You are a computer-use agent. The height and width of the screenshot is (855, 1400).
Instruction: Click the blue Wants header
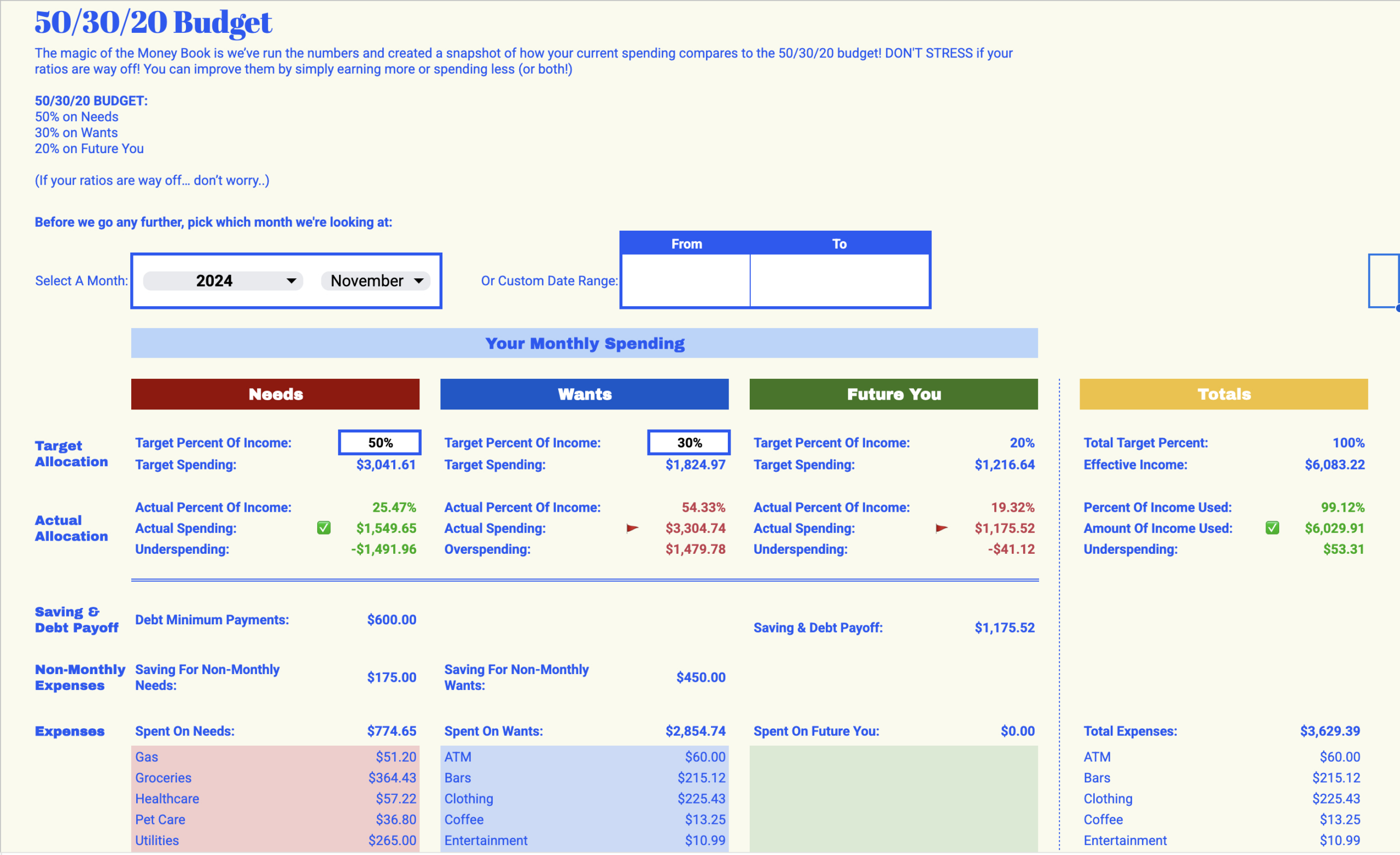584,394
